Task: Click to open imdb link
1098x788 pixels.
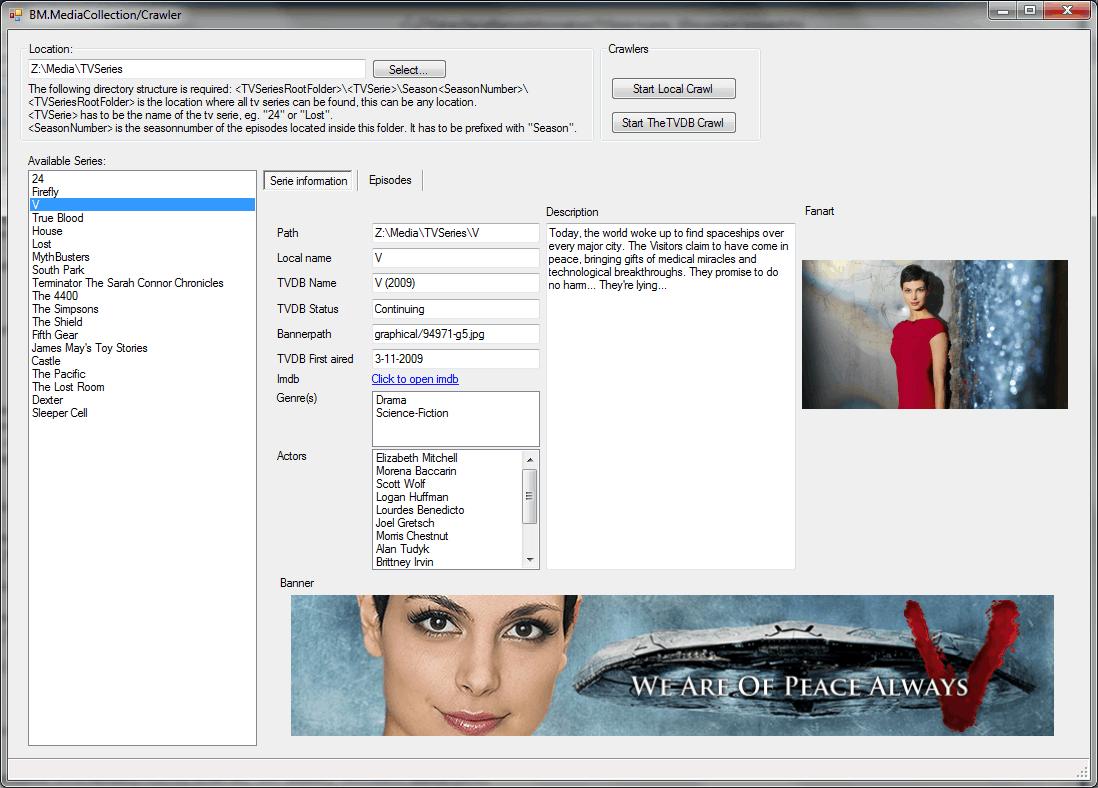Action: click(x=415, y=379)
